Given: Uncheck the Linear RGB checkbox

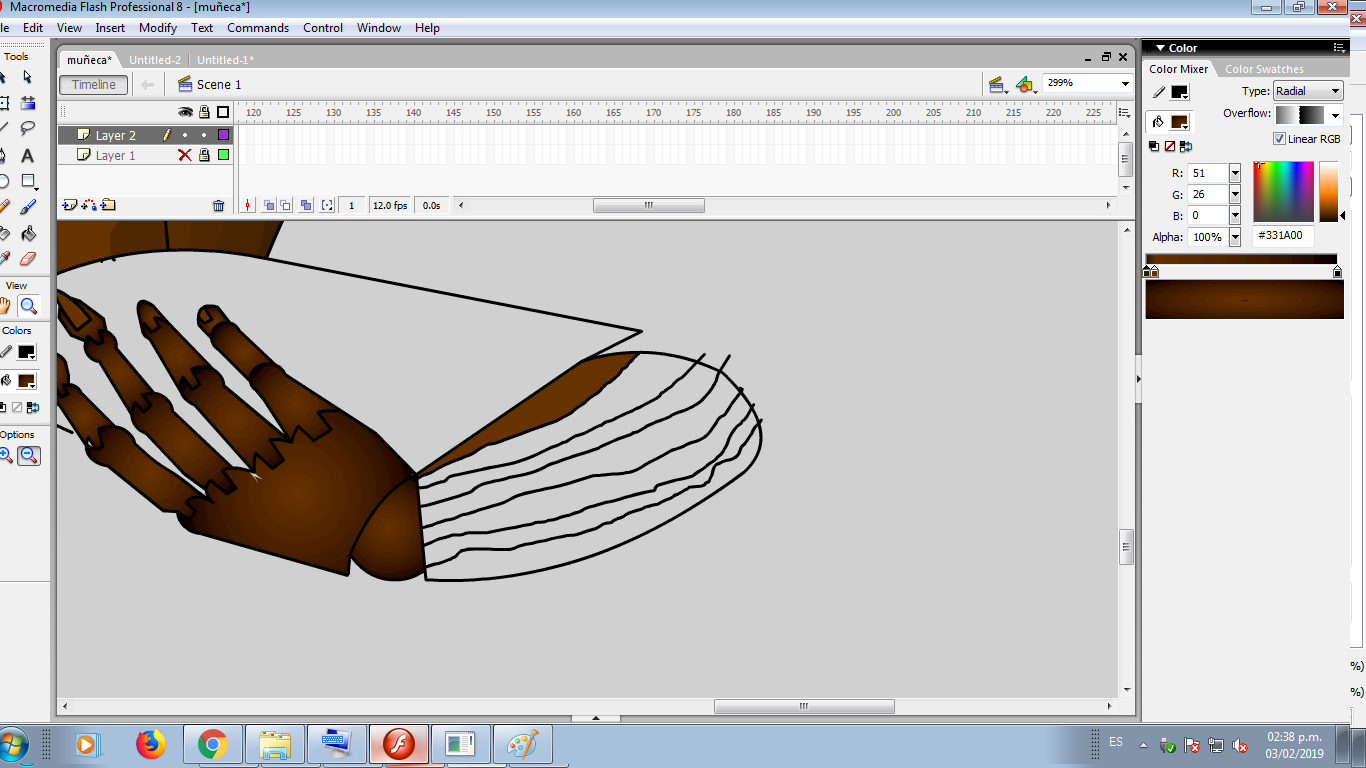Looking at the screenshot, I should 1279,139.
